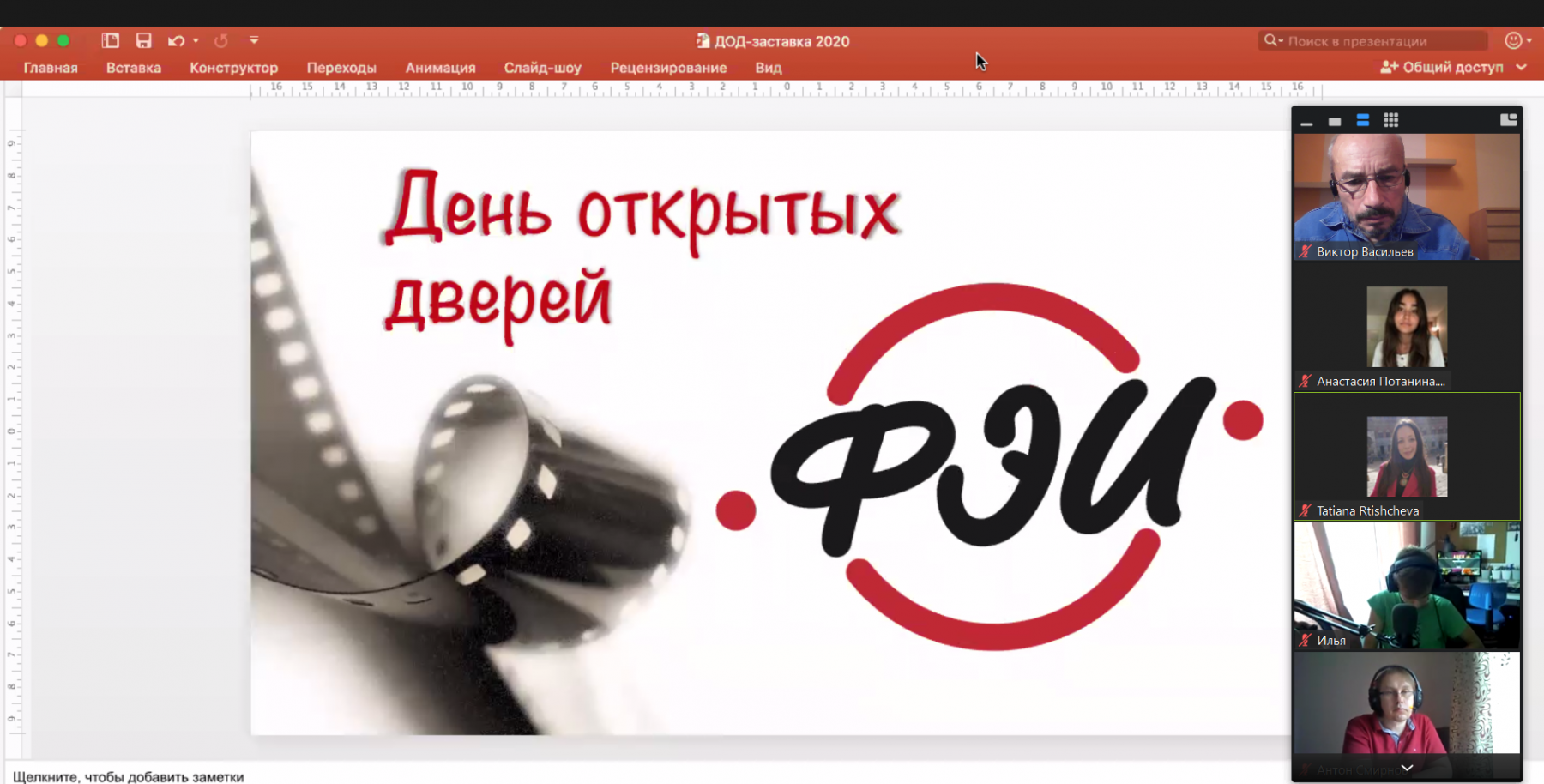This screenshot has height=784, width=1544.
Task: Click the muted mic icon beside Илья
Action: [x=1306, y=640]
